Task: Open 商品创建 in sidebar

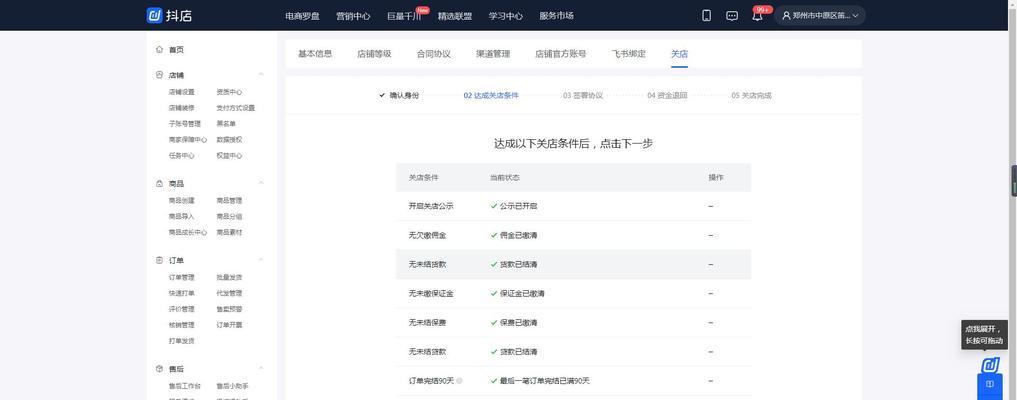Action: pyautogui.click(x=182, y=200)
